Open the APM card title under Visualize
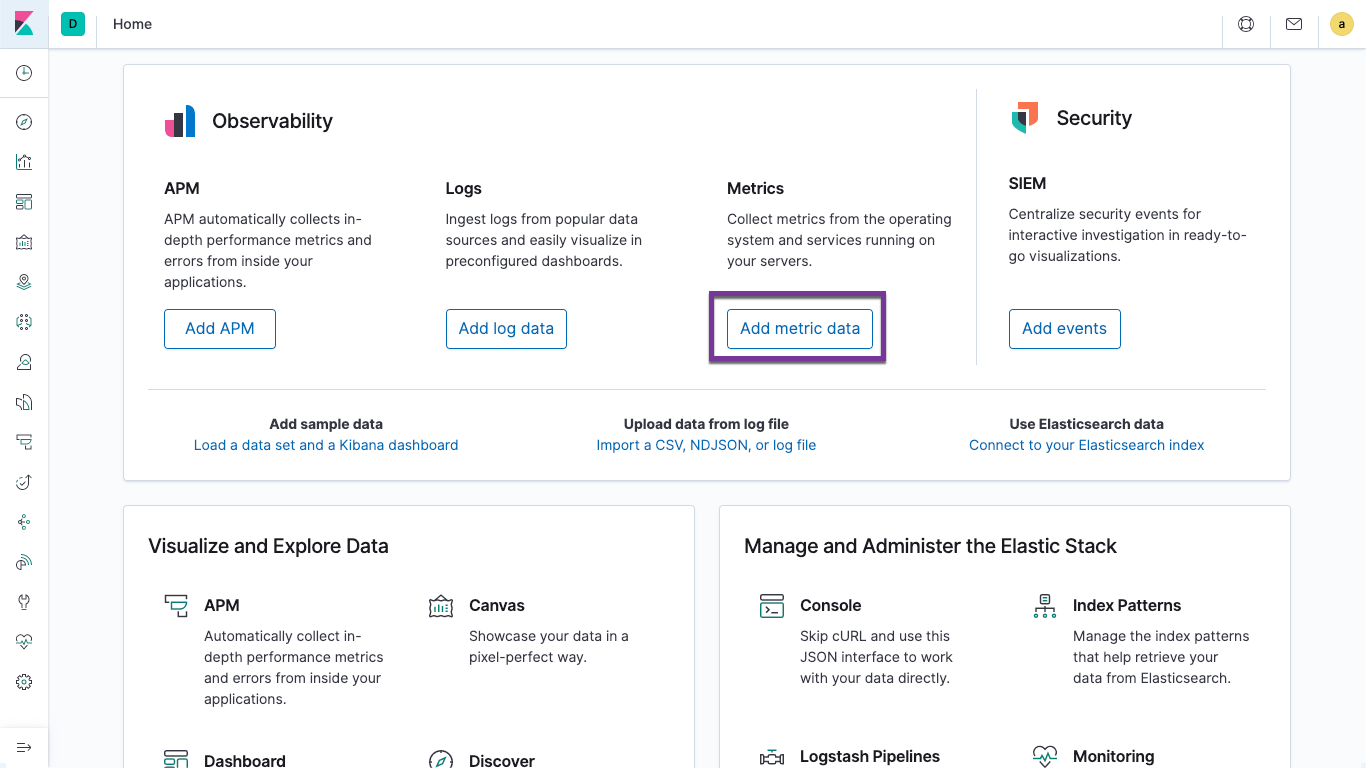This screenshot has width=1366, height=768. coord(222,605)
